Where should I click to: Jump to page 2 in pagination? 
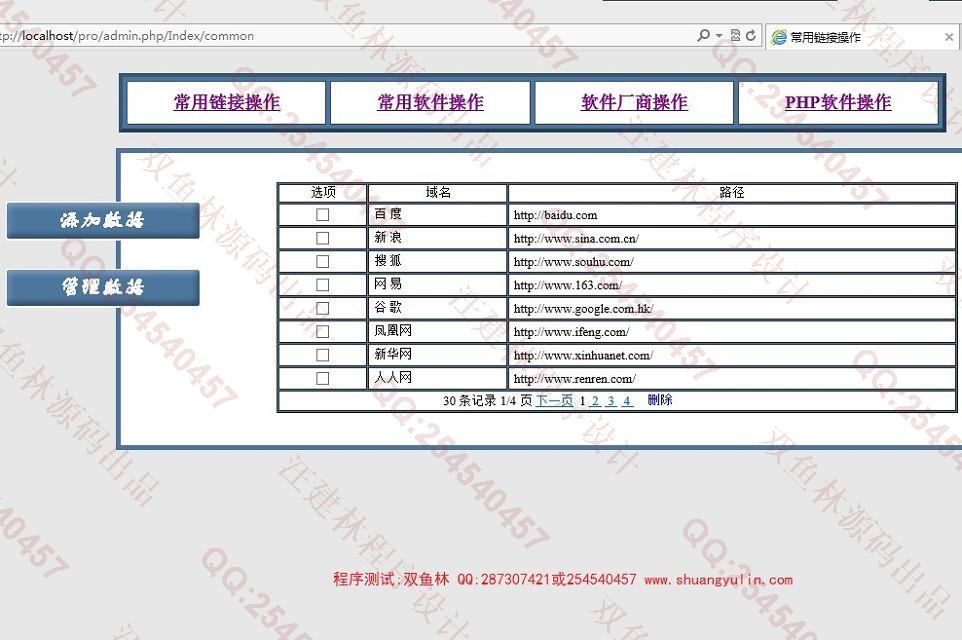tap(595, 401)
